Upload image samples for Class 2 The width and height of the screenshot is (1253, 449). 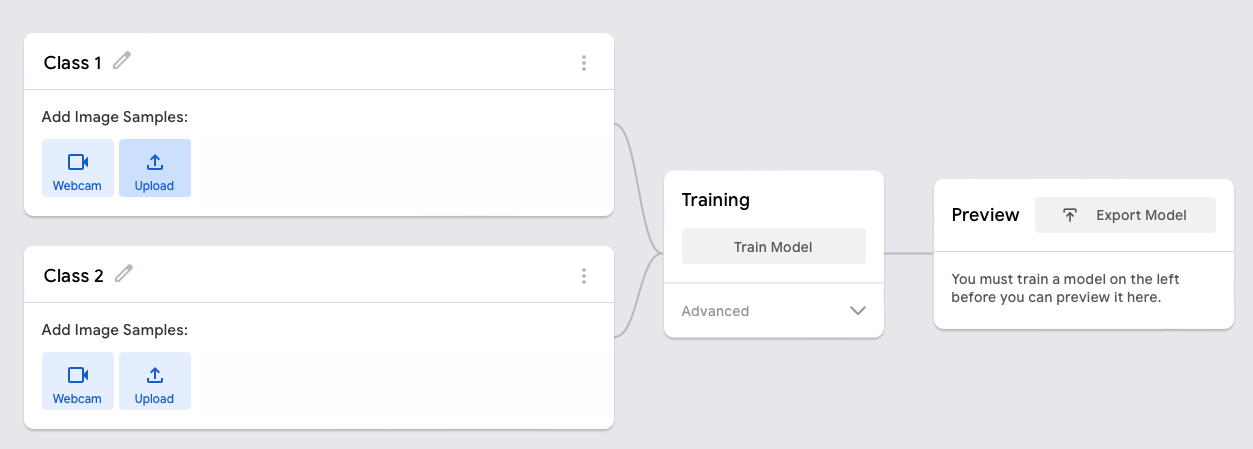coord(155,381)
